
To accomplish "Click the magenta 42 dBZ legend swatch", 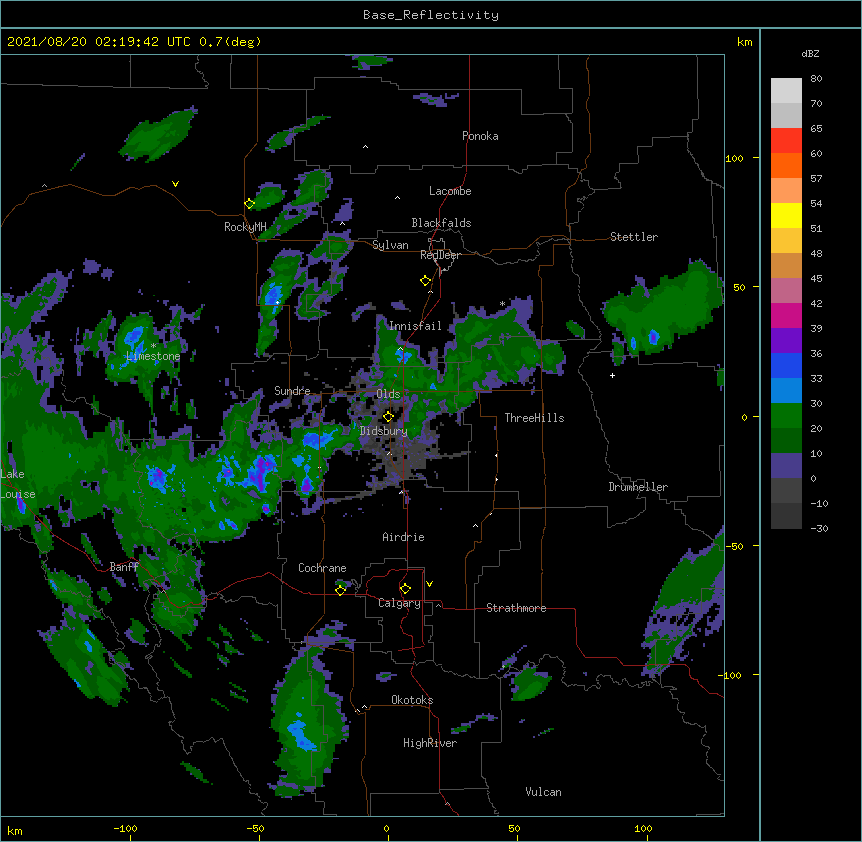I will click(x=786, y=315).
